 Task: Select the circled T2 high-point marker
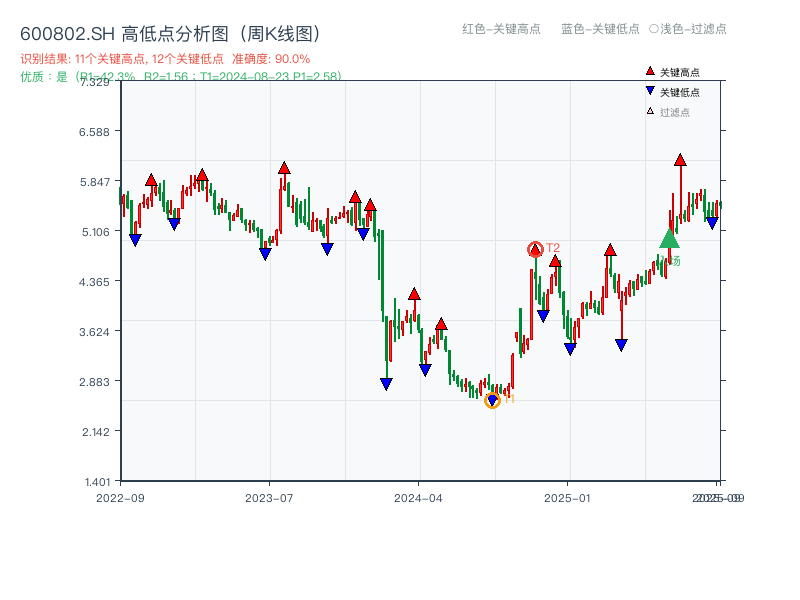click(x=535, y=248)
